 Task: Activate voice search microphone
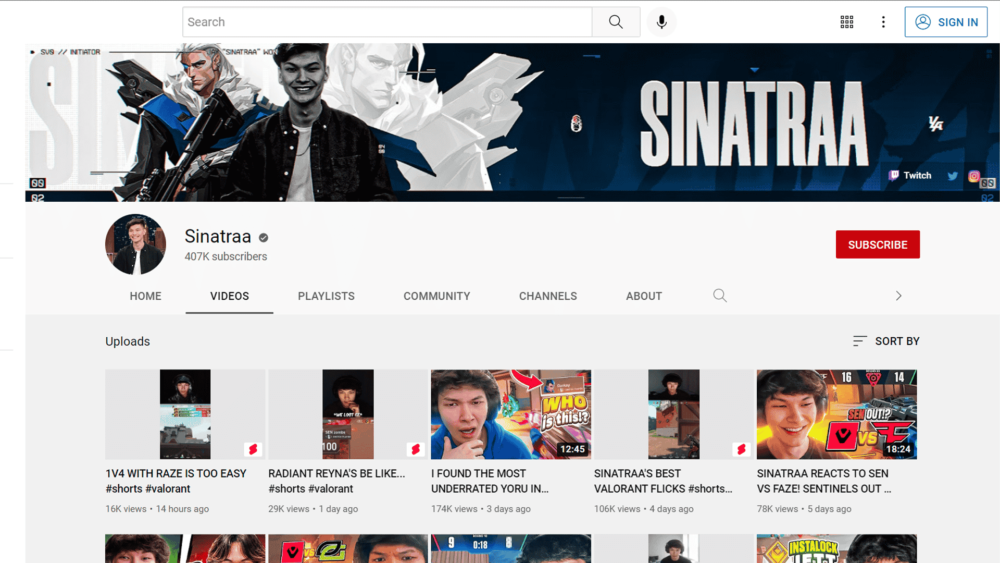[661, 22]
